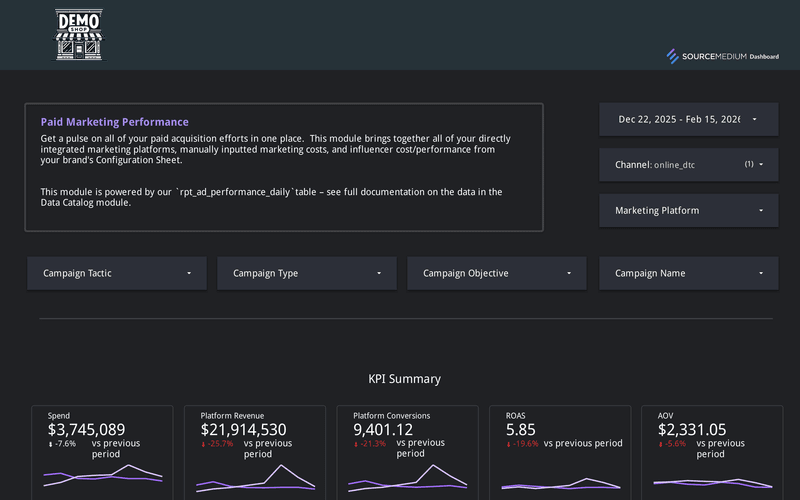Click the Paid Marketing Performance heading
800x500 pixels.
point(114,122)
